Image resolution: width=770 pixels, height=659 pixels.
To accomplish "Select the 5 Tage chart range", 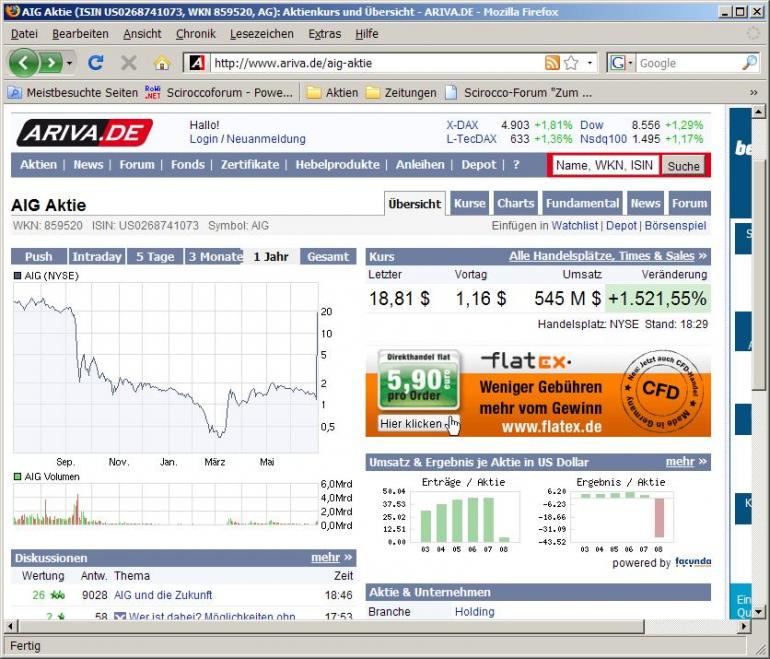I will 155,256.
